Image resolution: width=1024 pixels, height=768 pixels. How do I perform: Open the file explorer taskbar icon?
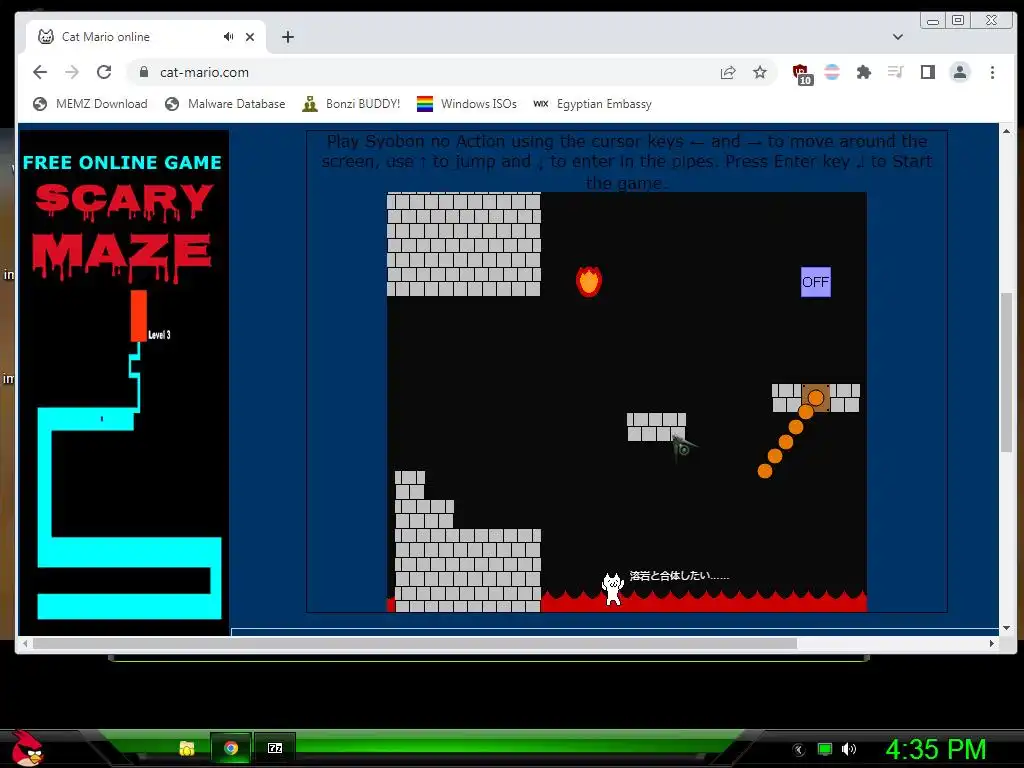click(x=187, y=748)
